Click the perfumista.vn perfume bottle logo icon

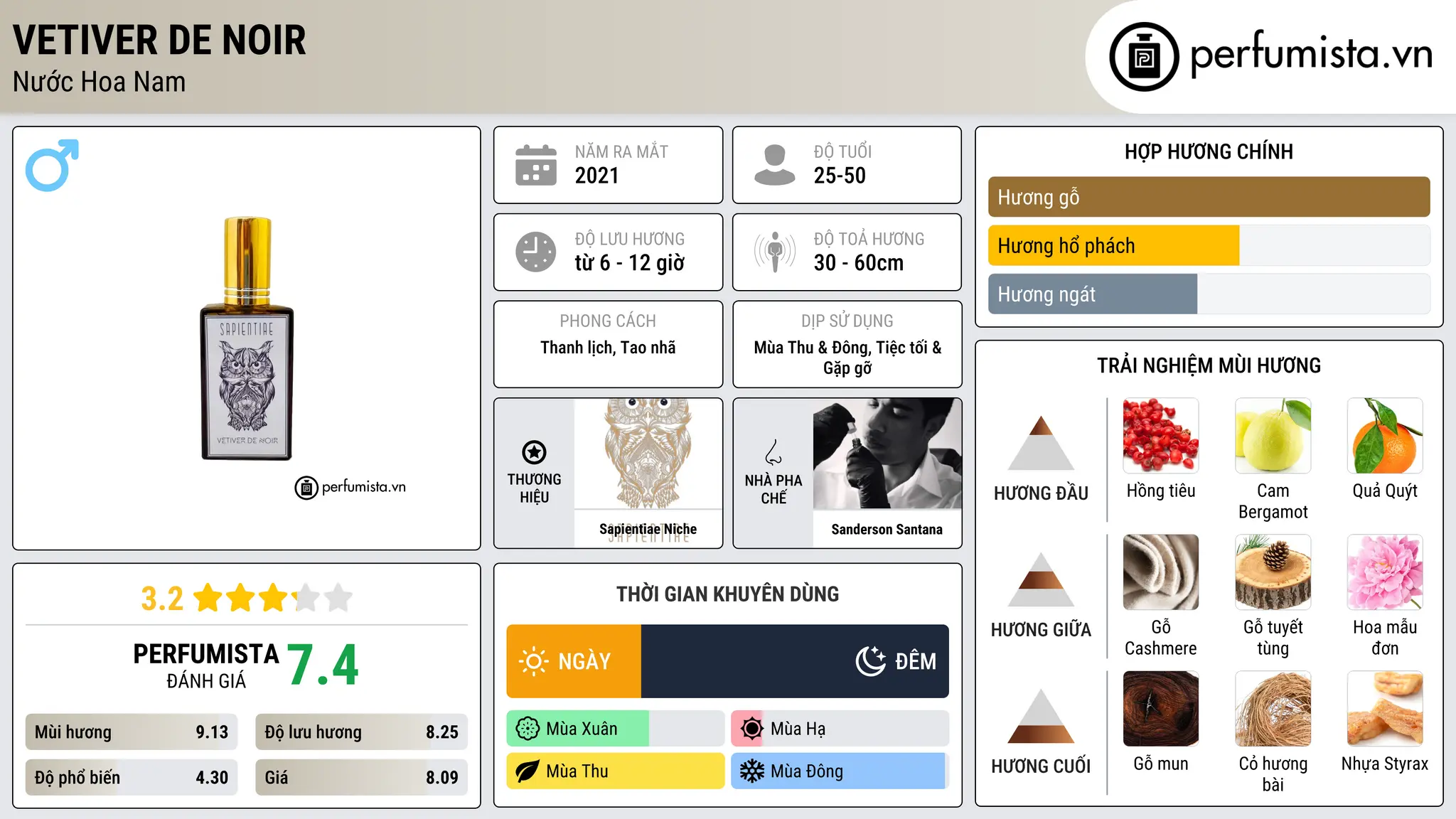1144,57
